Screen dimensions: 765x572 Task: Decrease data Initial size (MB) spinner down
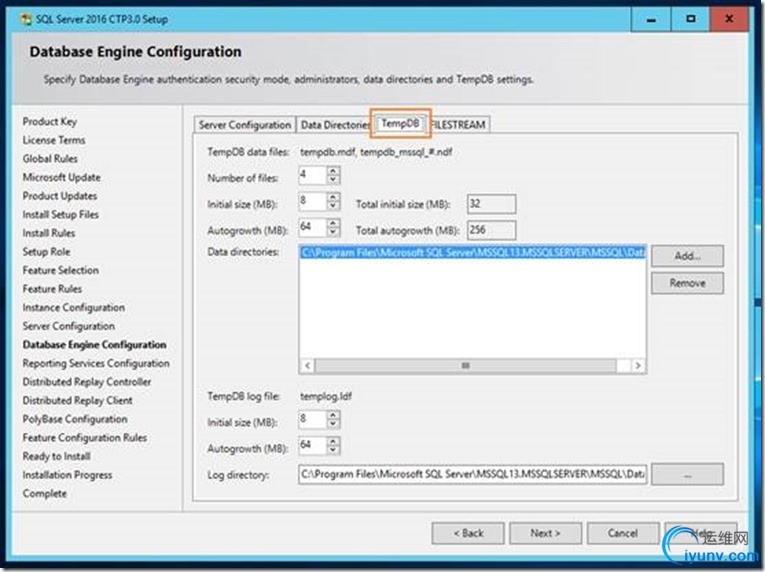(333, 205)
